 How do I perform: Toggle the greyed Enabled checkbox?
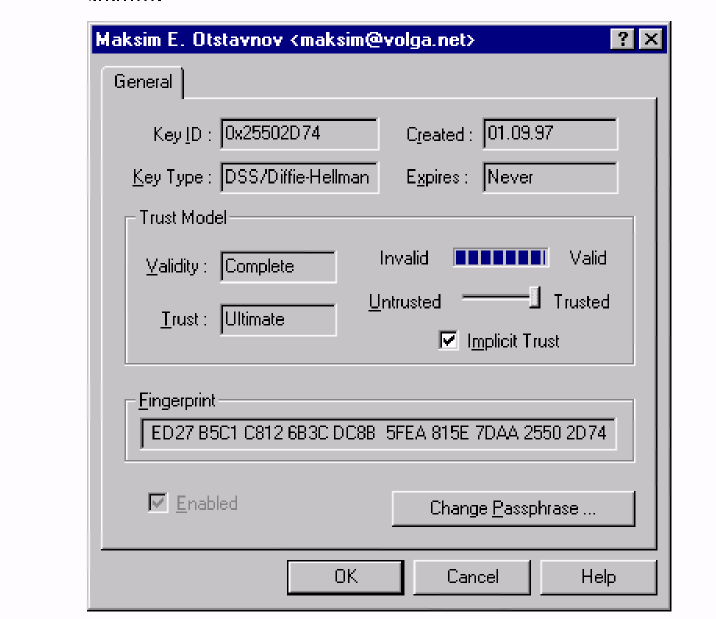[158, 503]
